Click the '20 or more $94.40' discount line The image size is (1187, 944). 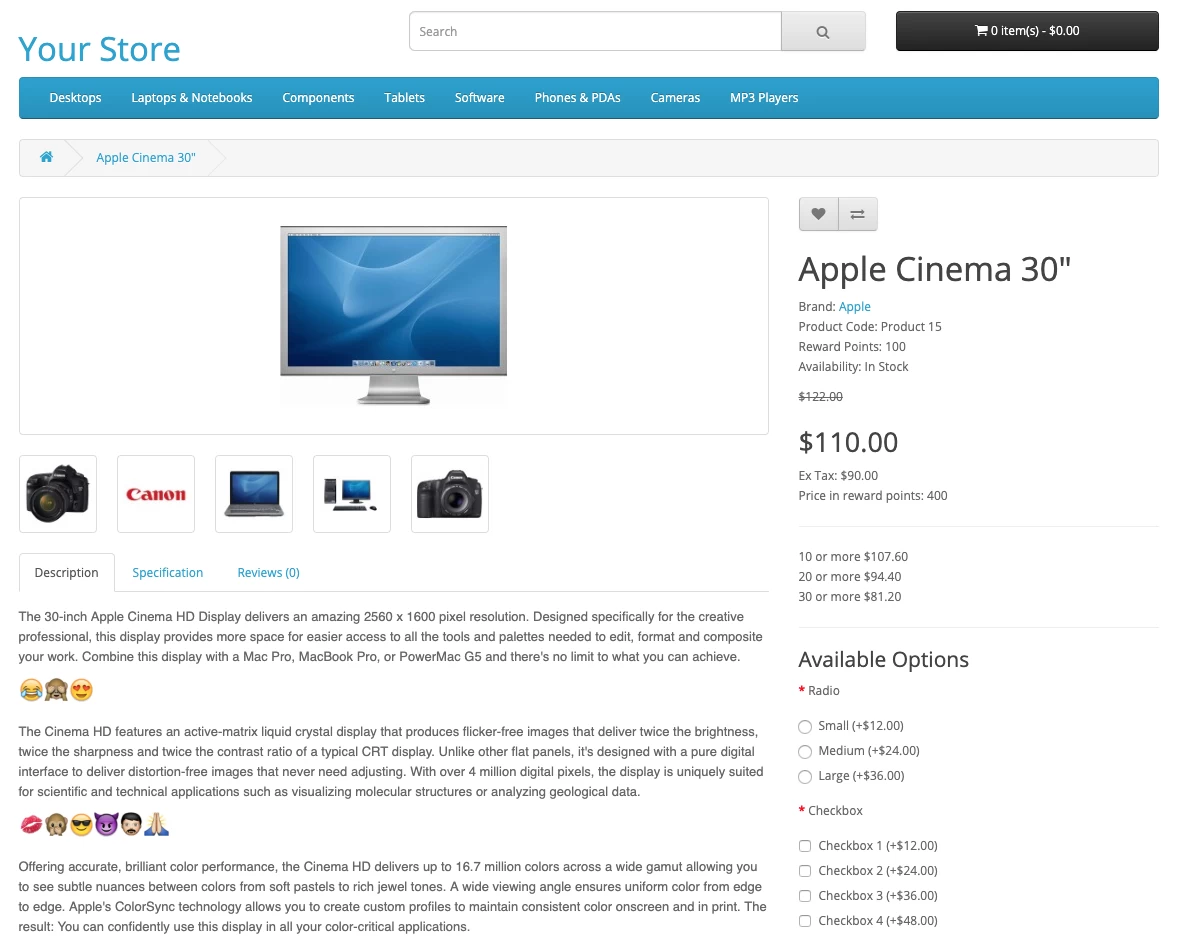pos(849,577)
